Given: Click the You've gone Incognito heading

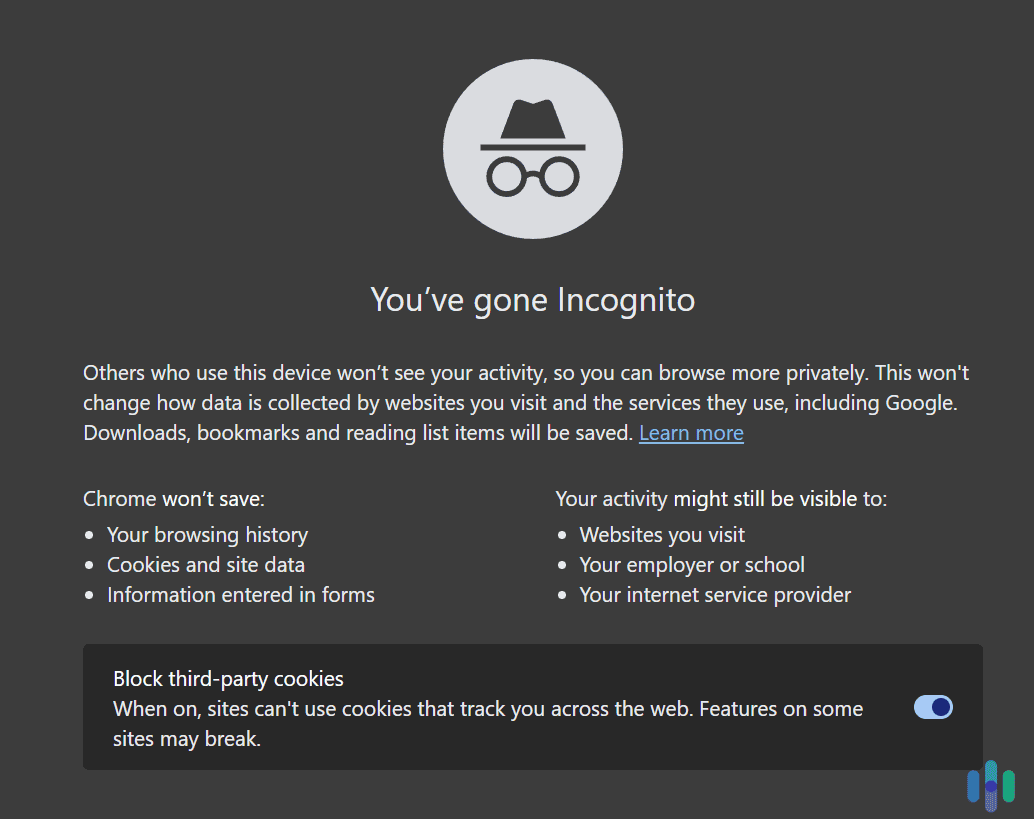Looking at the screenshot, I should (x=532, y=300).
